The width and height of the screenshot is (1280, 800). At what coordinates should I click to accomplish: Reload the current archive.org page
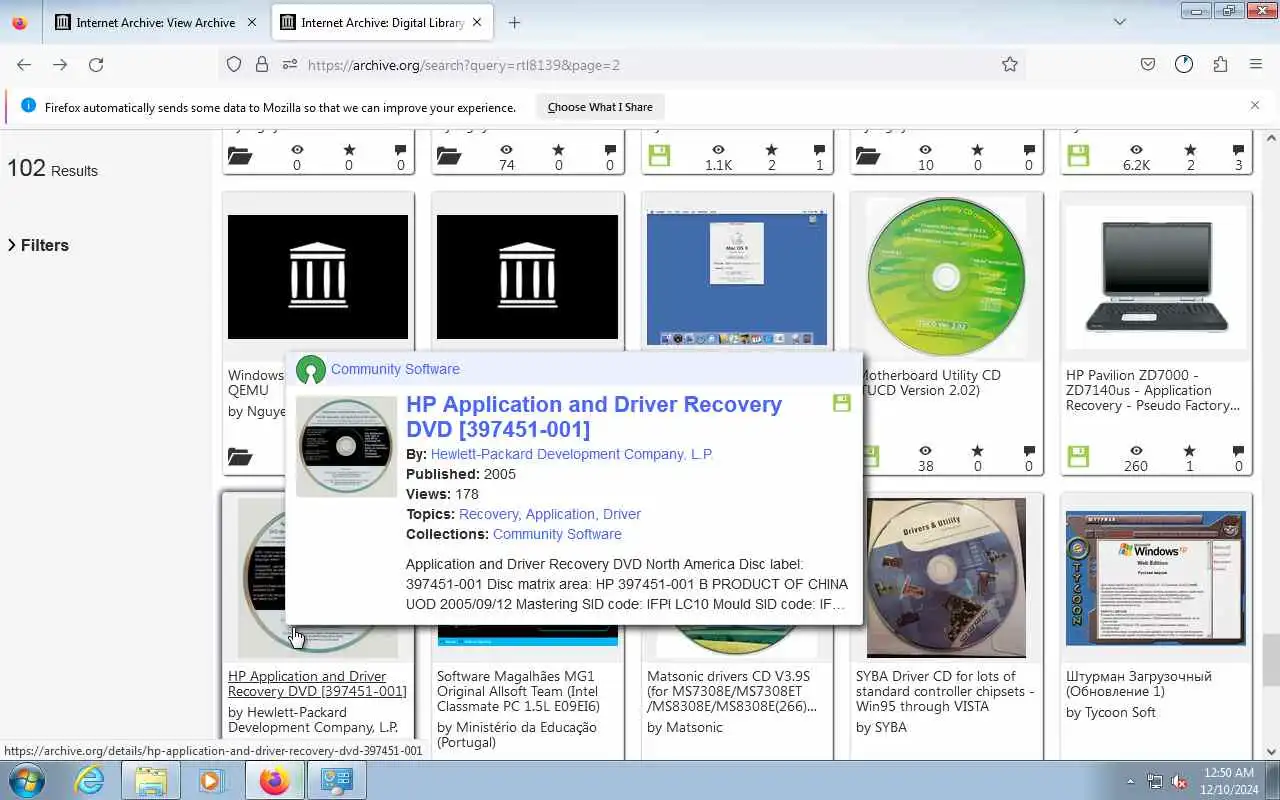coord(96,64)
